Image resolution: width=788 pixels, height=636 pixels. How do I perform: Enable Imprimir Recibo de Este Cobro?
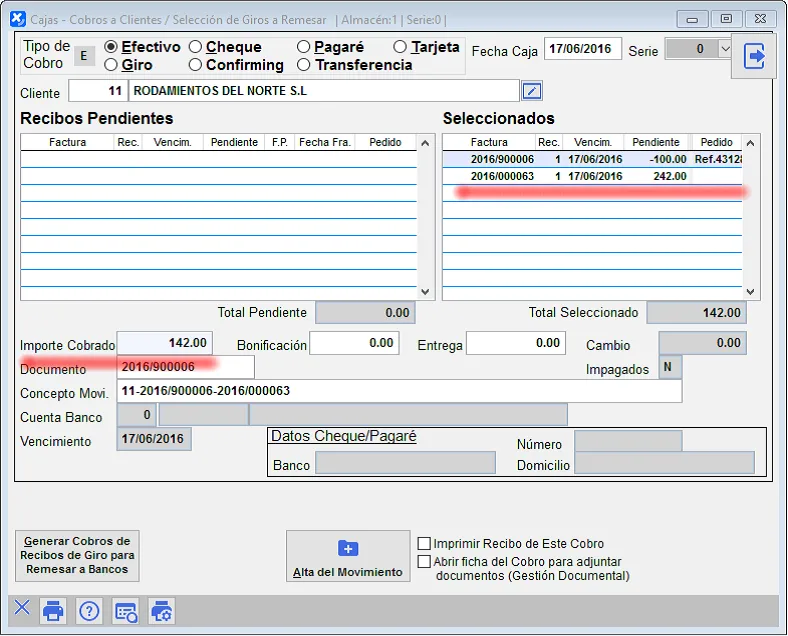424,544
